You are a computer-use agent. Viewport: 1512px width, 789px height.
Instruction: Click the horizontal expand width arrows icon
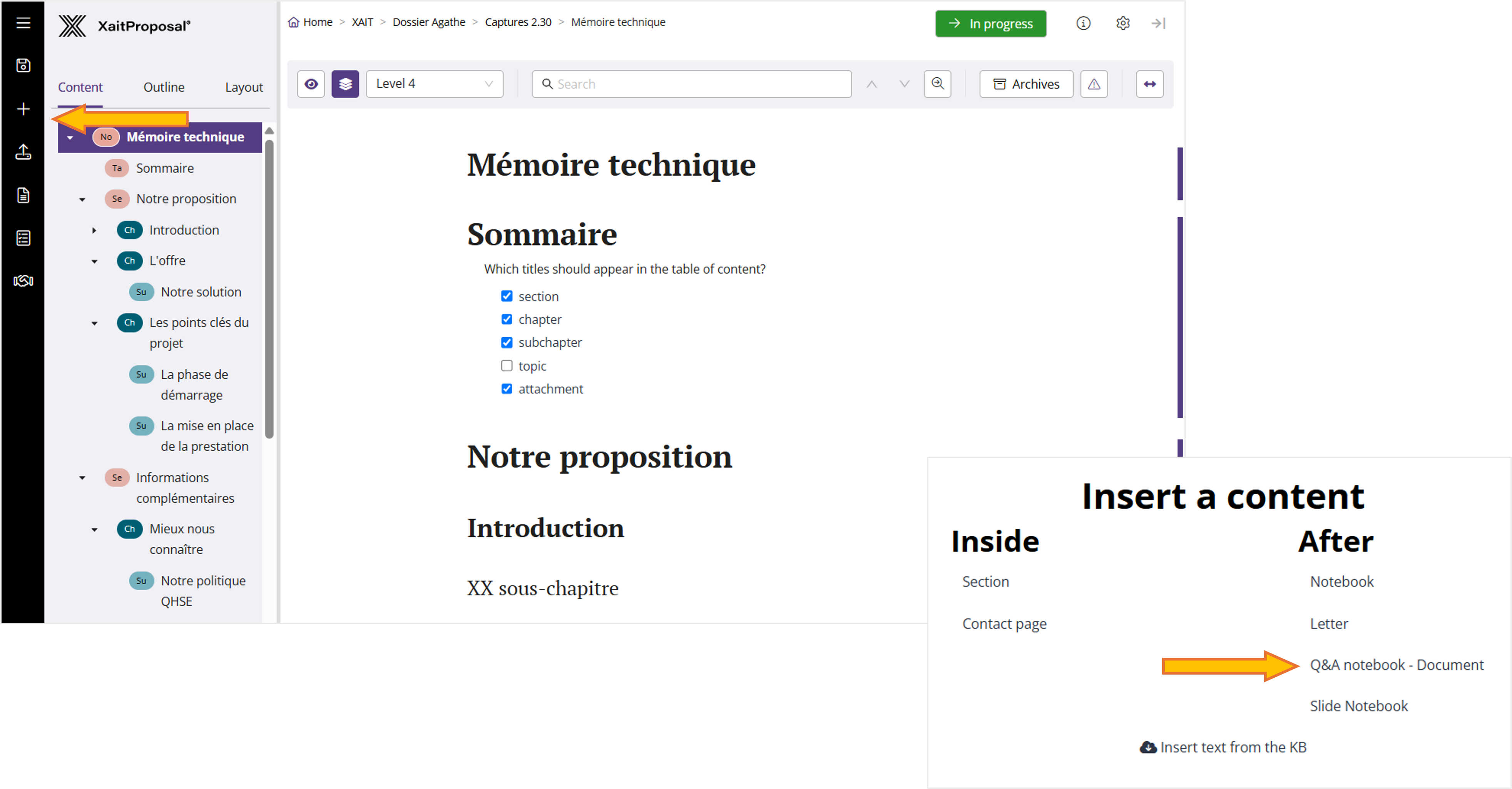(1149, 84)
